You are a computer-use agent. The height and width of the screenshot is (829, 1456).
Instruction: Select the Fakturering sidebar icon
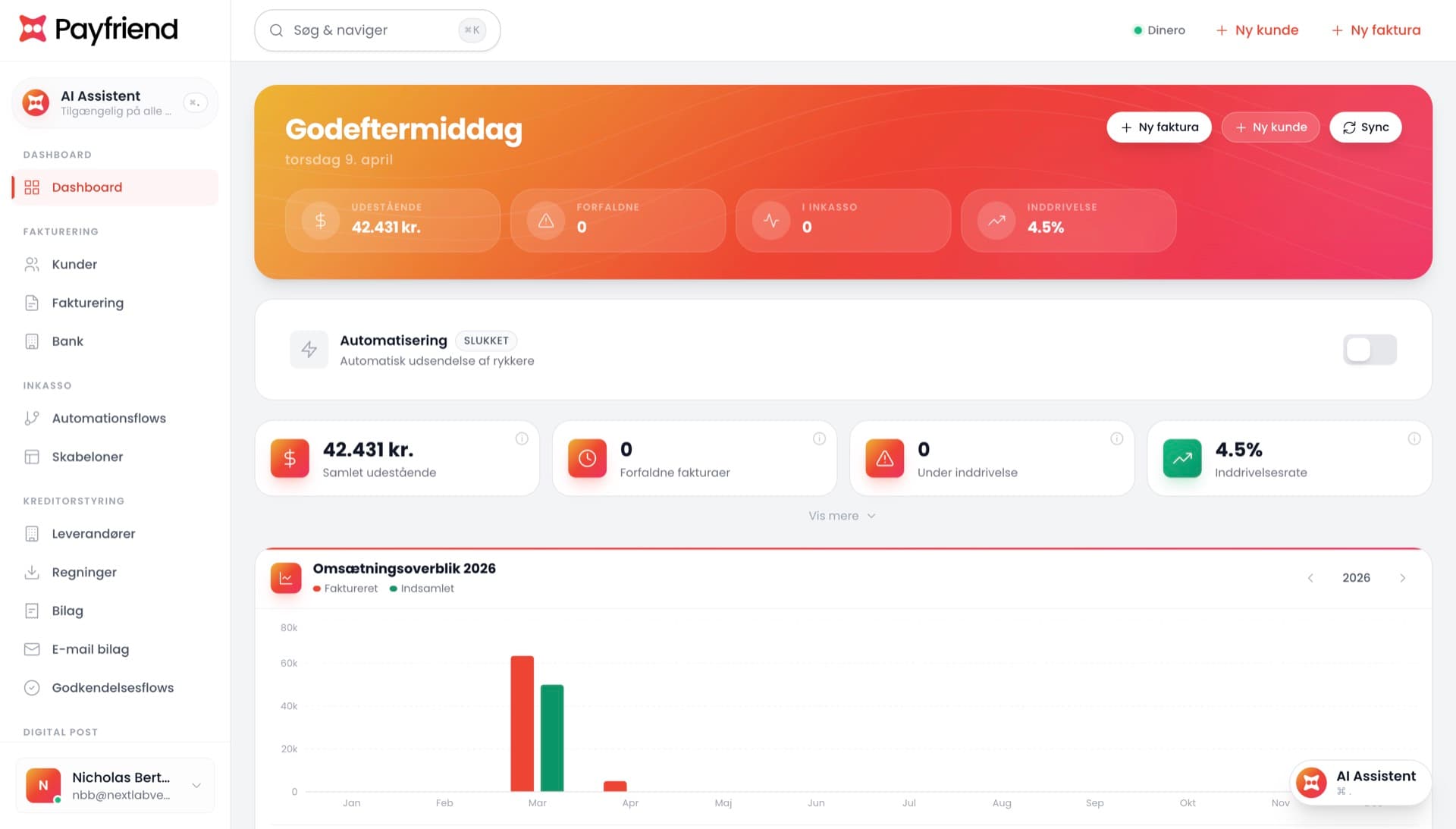pos(31,302)
